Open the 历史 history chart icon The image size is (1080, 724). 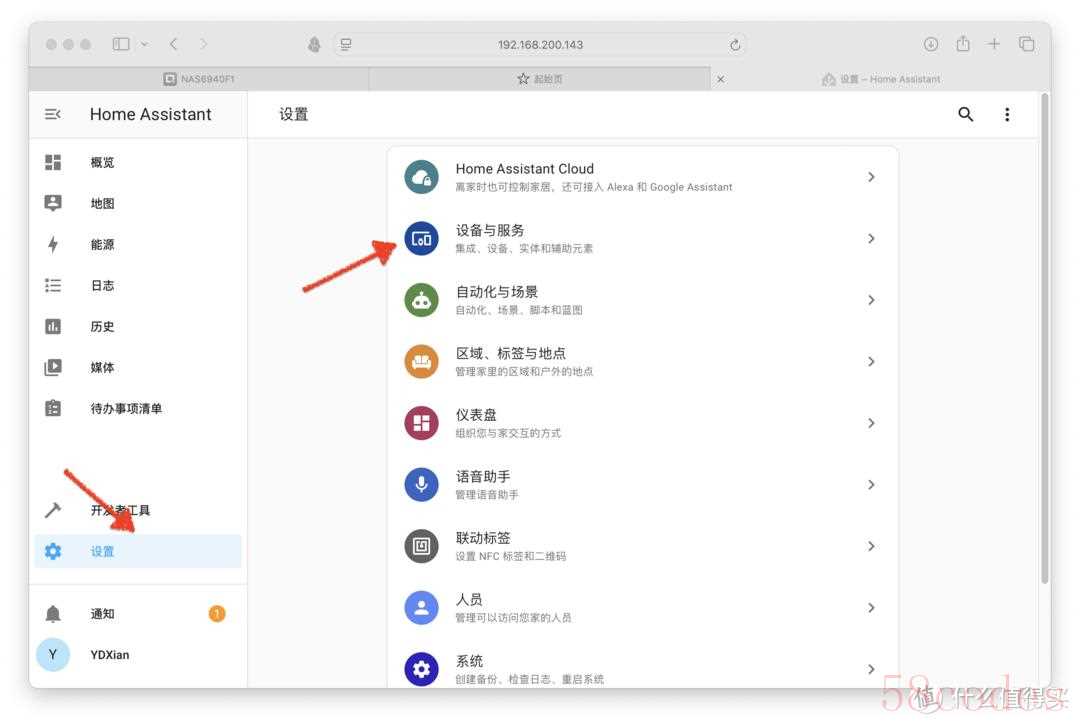point(53,326)
